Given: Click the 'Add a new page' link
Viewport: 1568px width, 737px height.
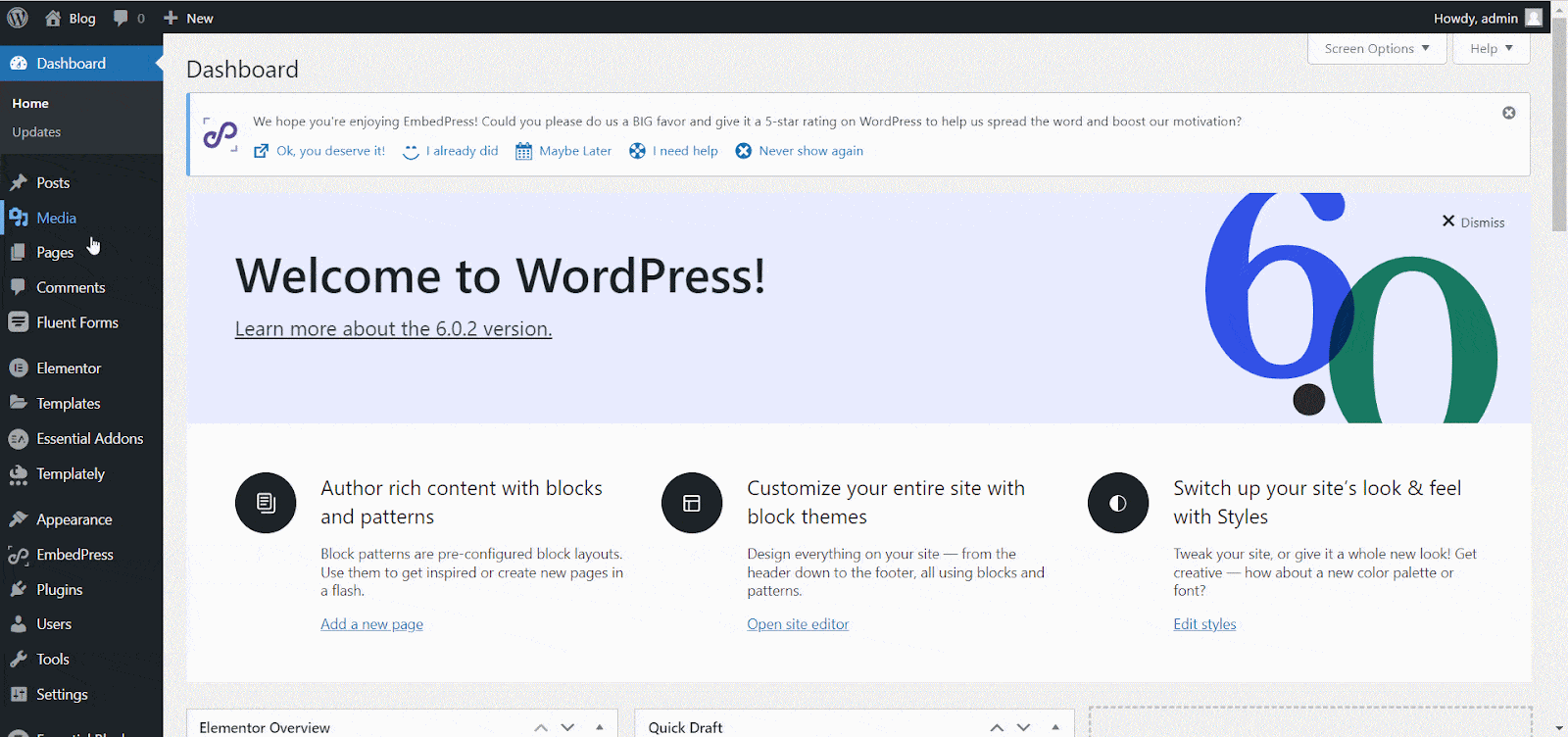Looking at the screenshot, I should click(371, 624).
